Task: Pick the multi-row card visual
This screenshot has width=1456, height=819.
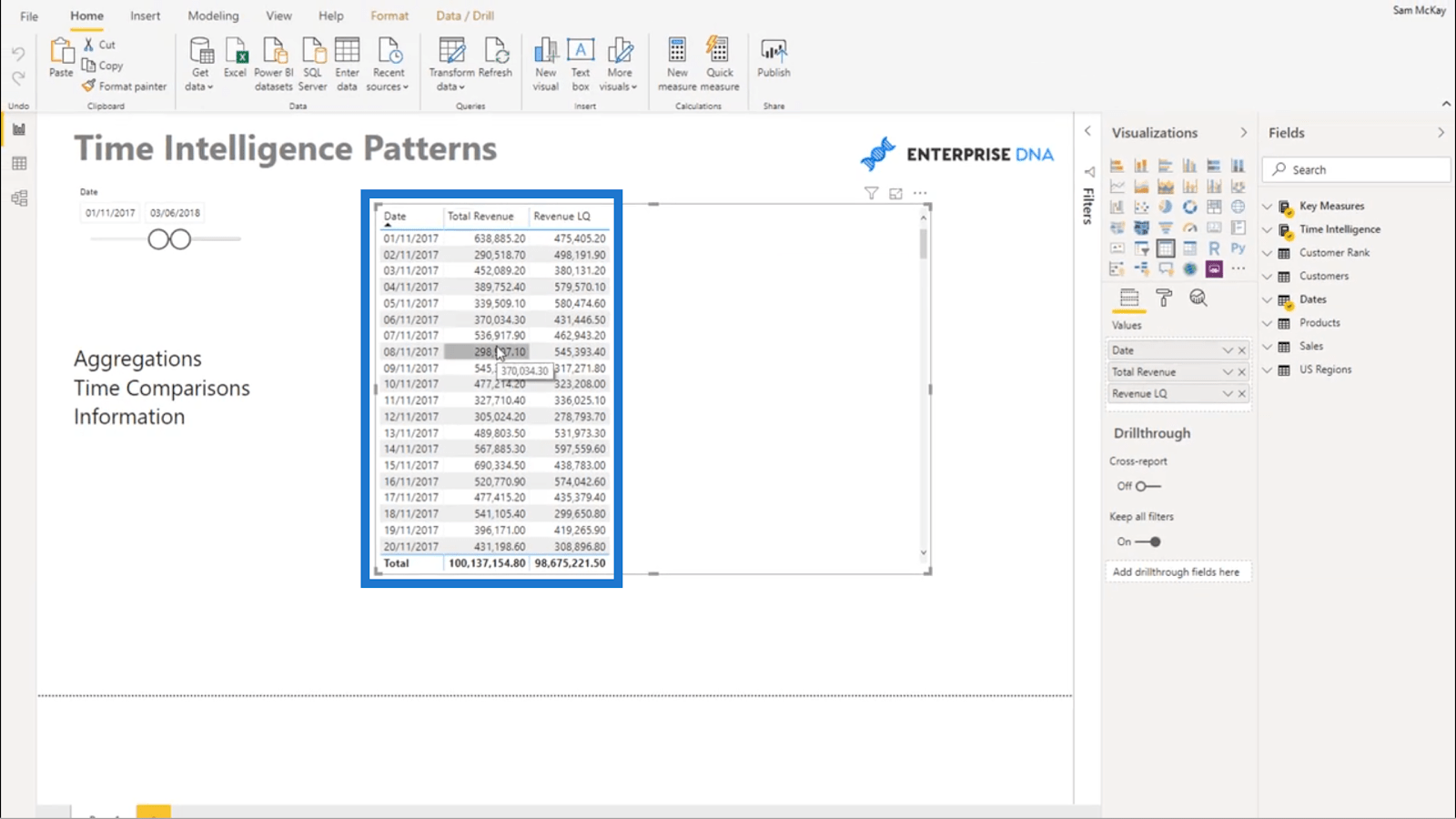Action: [x=1239, y=227]
